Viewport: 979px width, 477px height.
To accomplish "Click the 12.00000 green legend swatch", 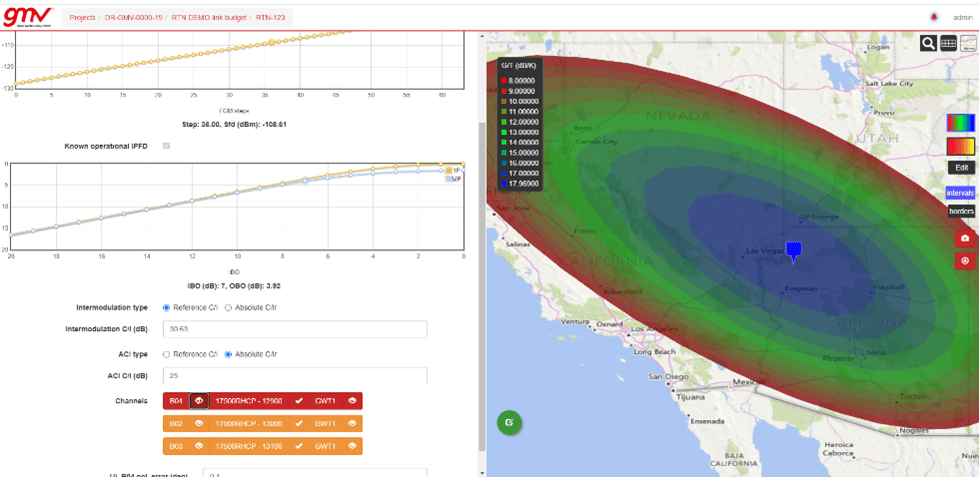I will click(503, 122).
